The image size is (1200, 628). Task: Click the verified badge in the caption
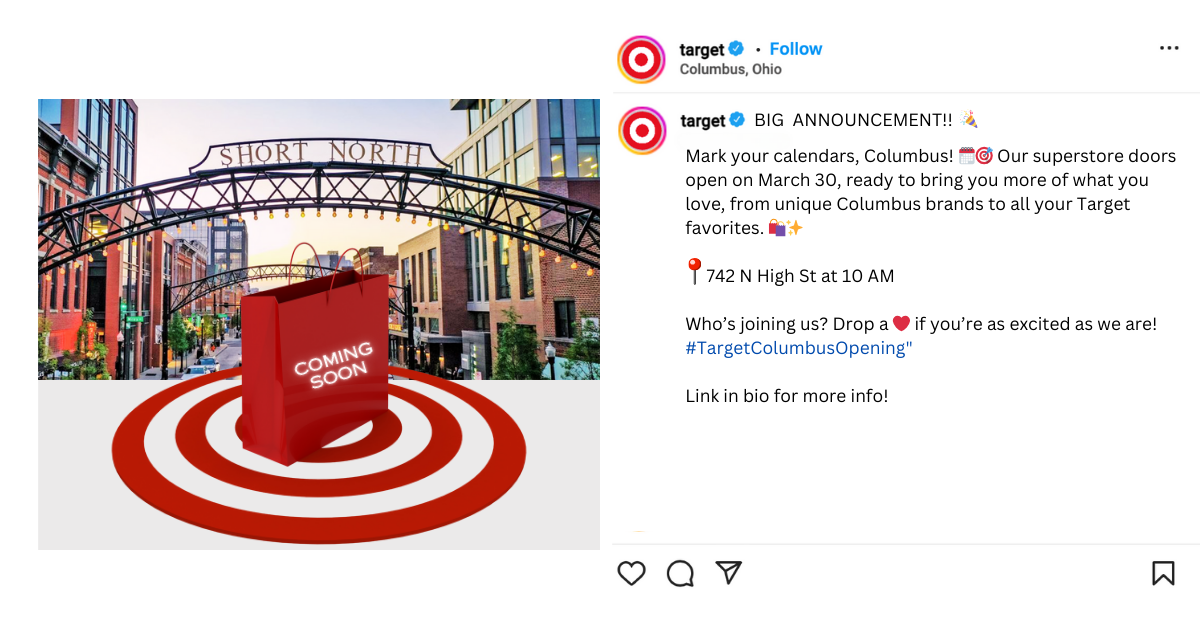click(x=737, y=120)
